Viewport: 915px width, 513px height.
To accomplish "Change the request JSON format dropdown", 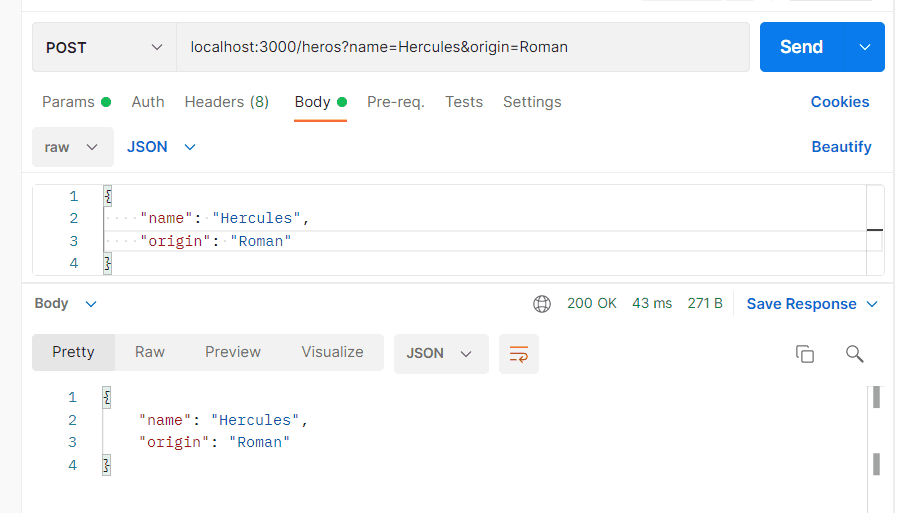I will [x=161, y=147].
